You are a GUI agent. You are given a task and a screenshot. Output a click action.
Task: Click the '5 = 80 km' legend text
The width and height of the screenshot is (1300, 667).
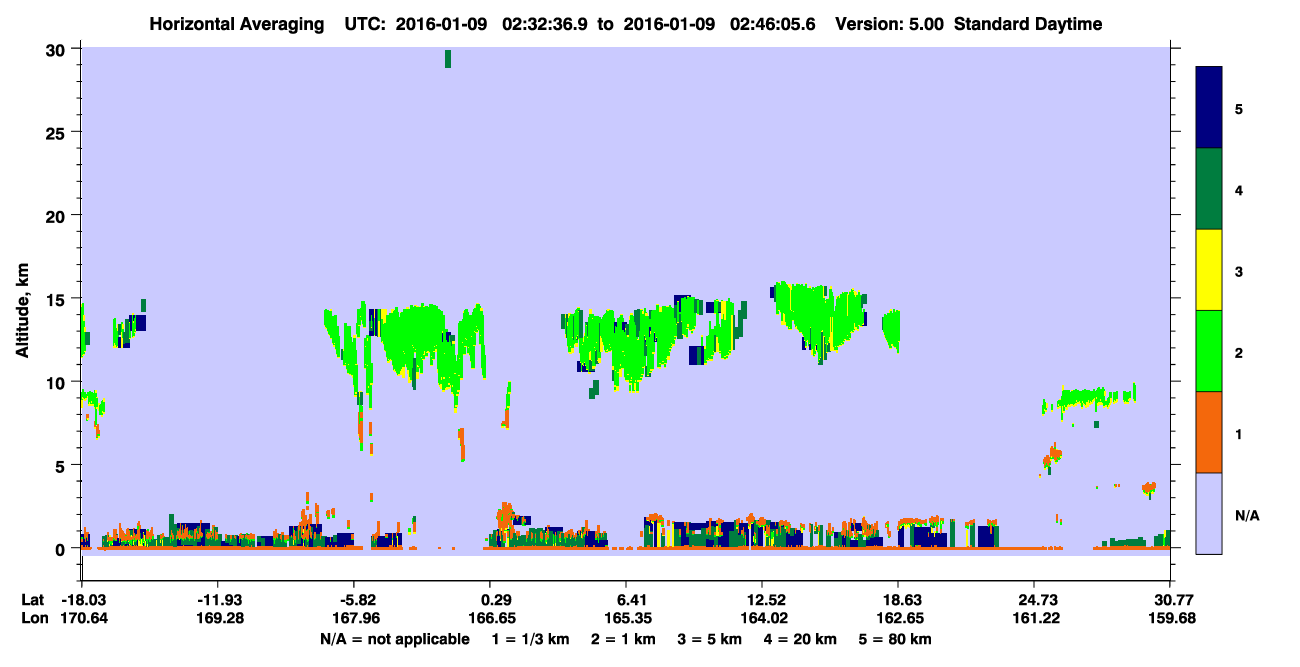point(895,639)
